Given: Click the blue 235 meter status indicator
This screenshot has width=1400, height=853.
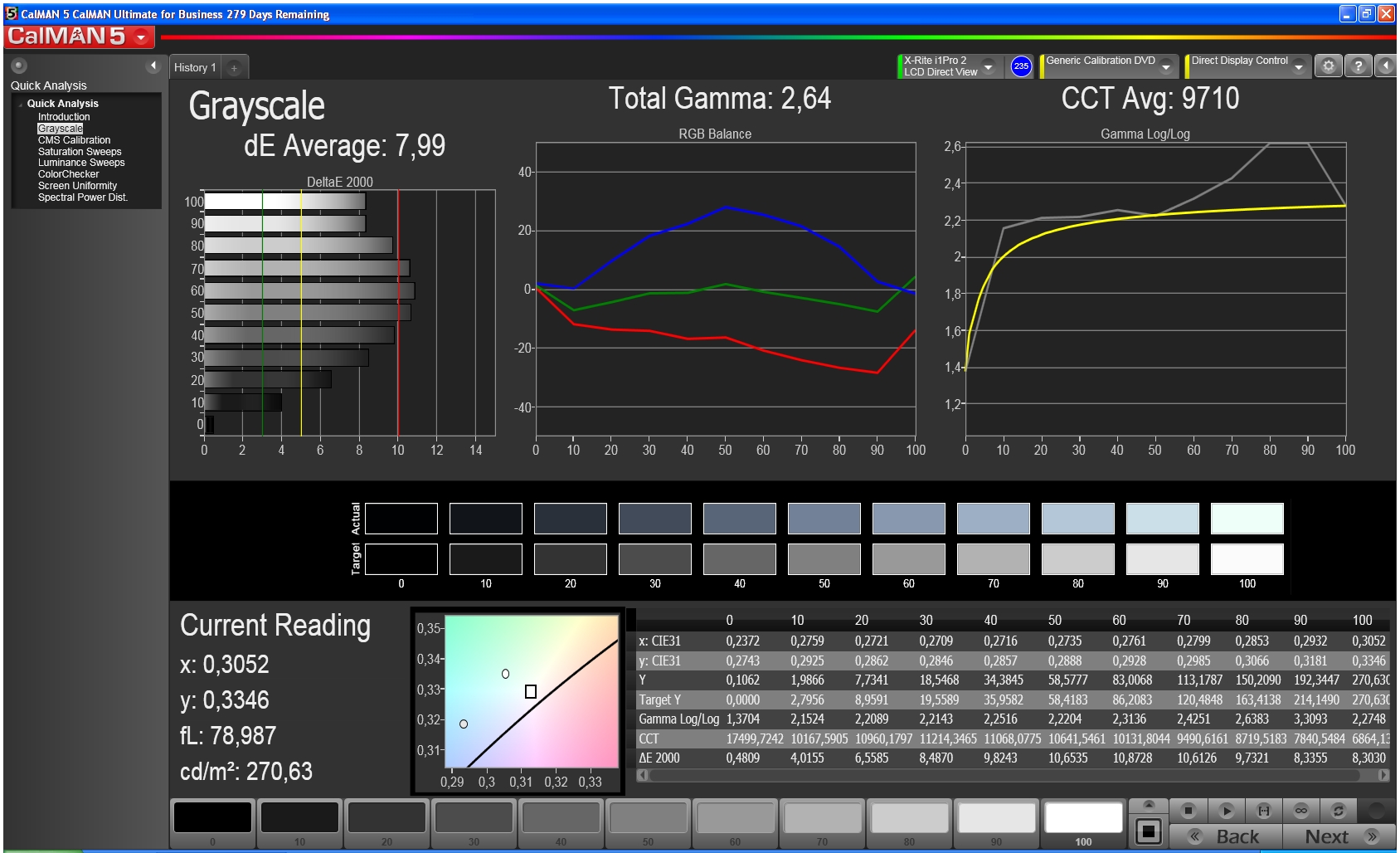Looking at the screenshot, I should (x=1021, y=66).
